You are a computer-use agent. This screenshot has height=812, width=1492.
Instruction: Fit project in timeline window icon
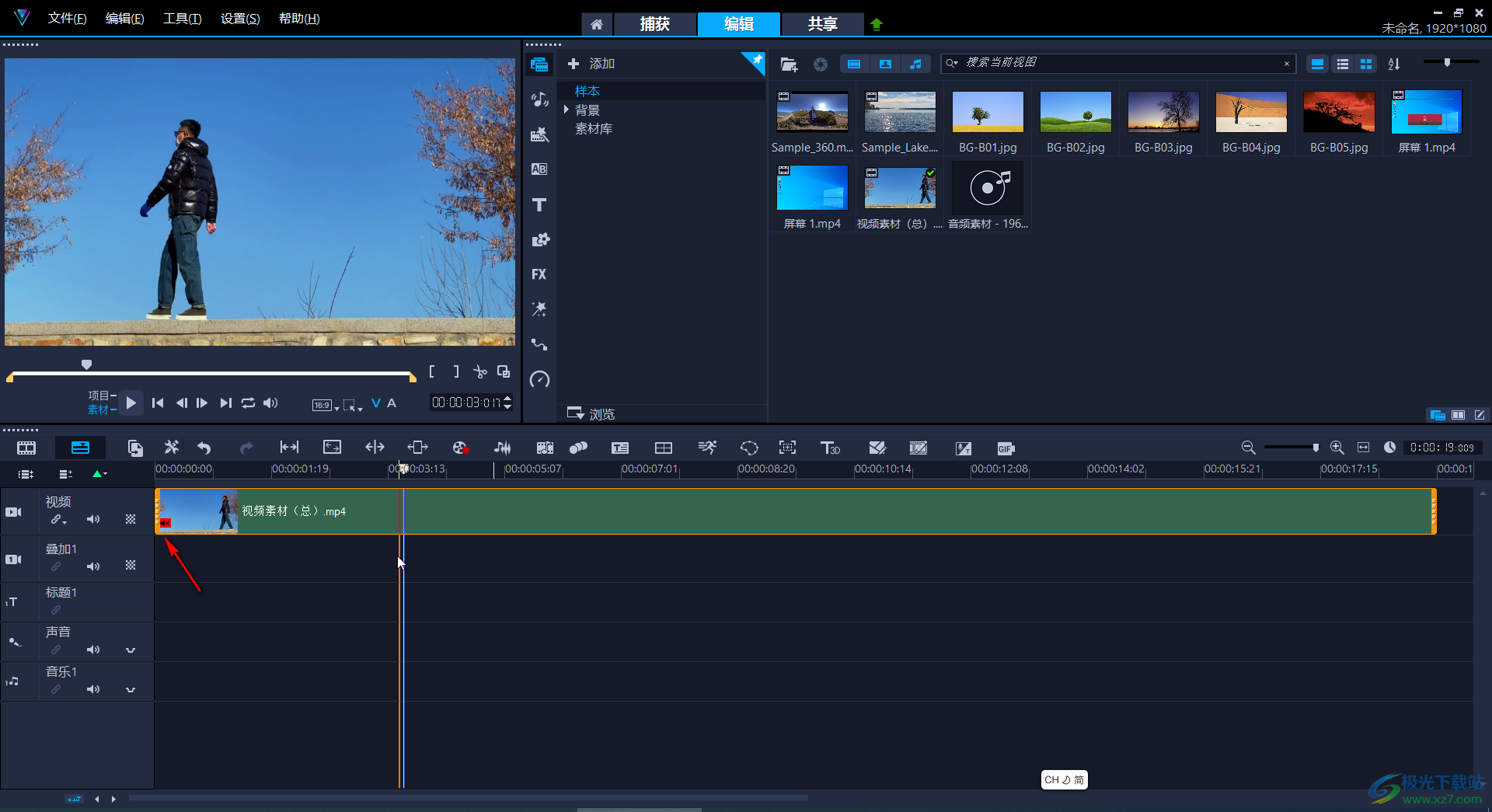(1363, 448)
